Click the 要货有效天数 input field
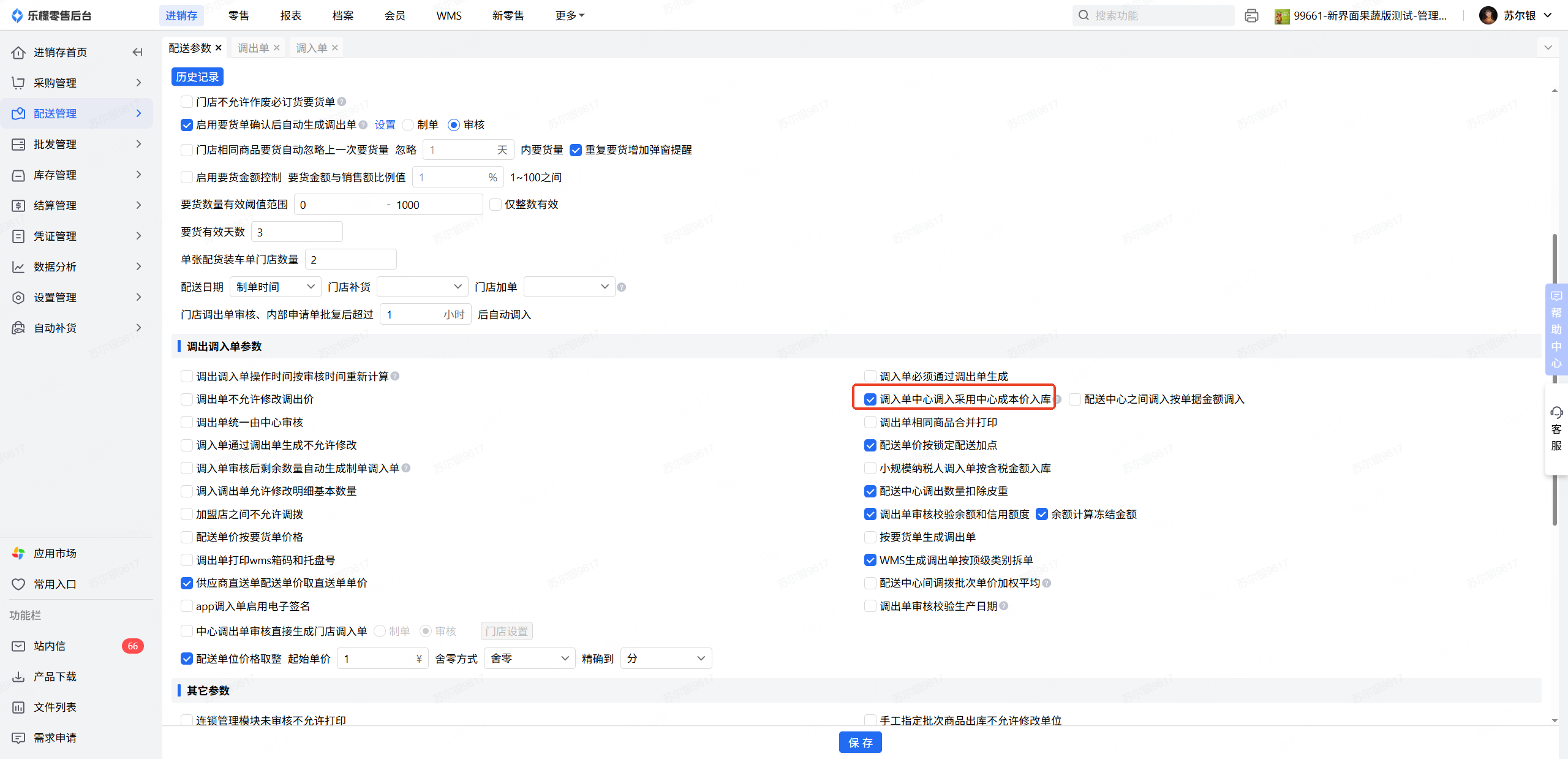1568x759 pixels. point(297,232)
